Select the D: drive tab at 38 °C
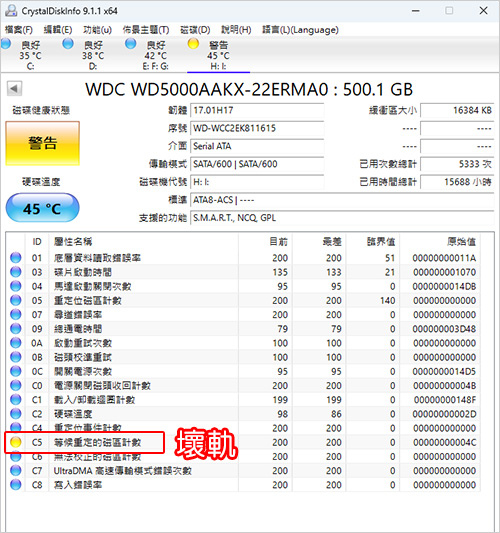The height and width of the screenshot is (533, 500). pyautogui.click(x=92, y=54)
